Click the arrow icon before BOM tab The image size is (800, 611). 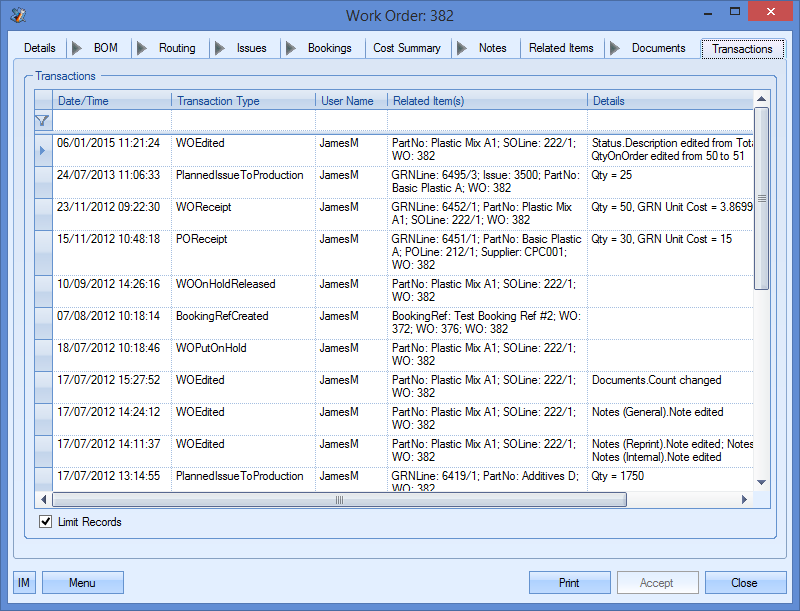[x=77, y=48]
